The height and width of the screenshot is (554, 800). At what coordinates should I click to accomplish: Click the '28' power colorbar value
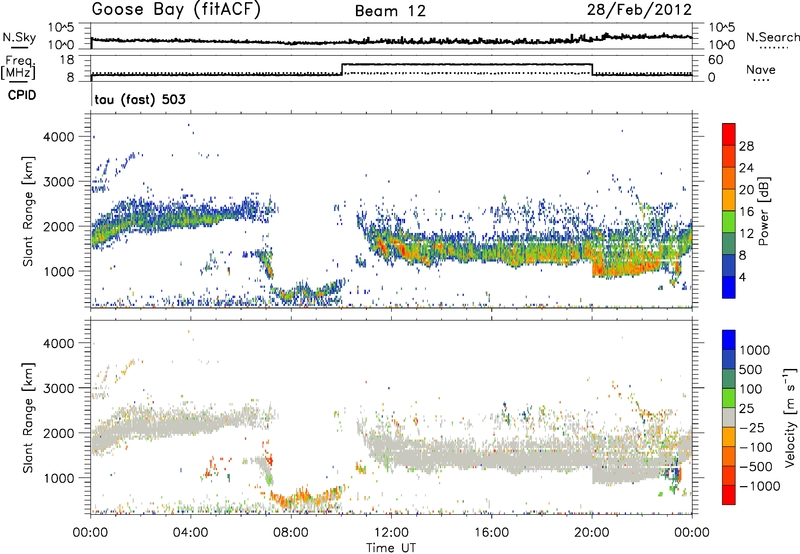746,146
